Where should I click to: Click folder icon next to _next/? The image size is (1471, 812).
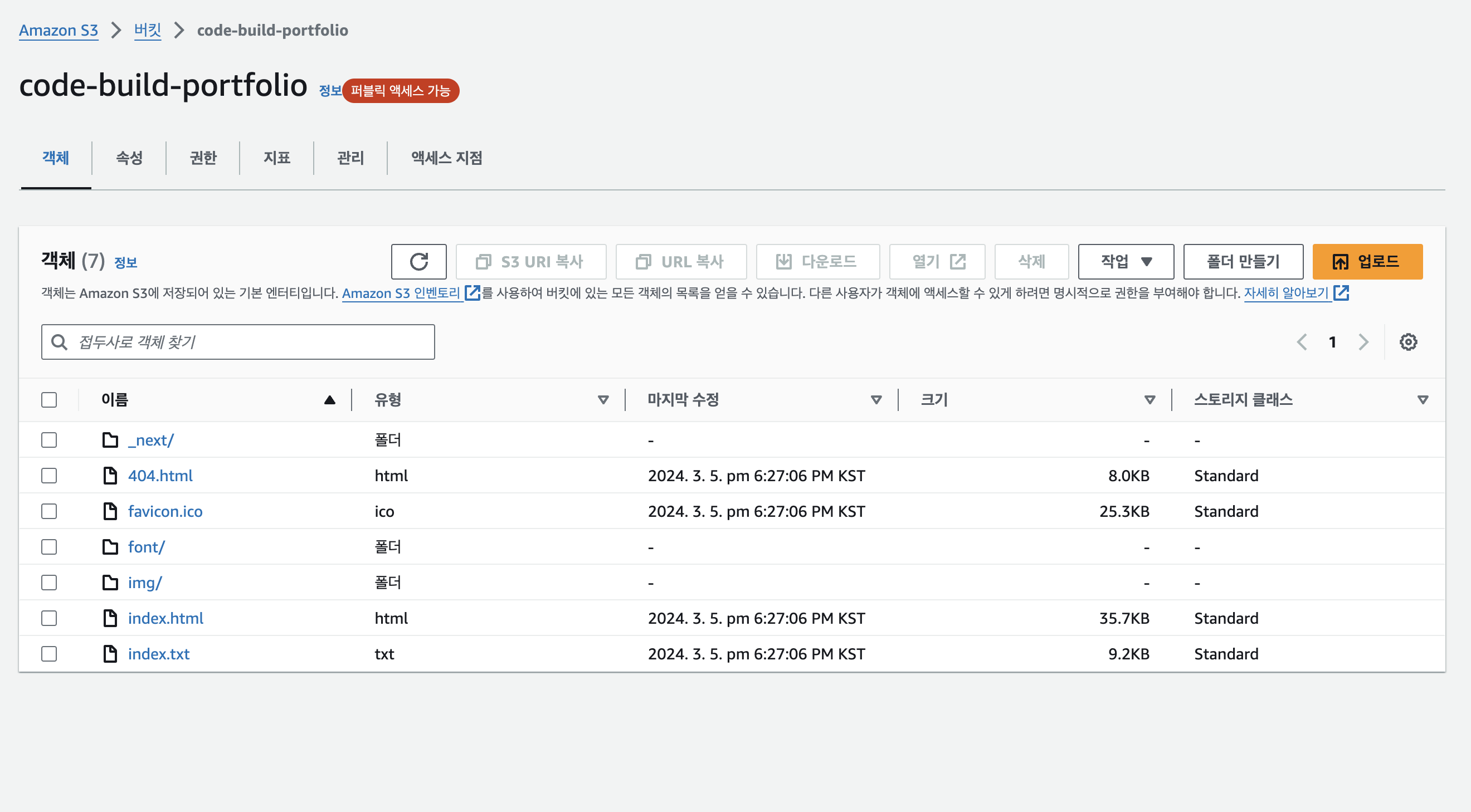coord(110,440)
